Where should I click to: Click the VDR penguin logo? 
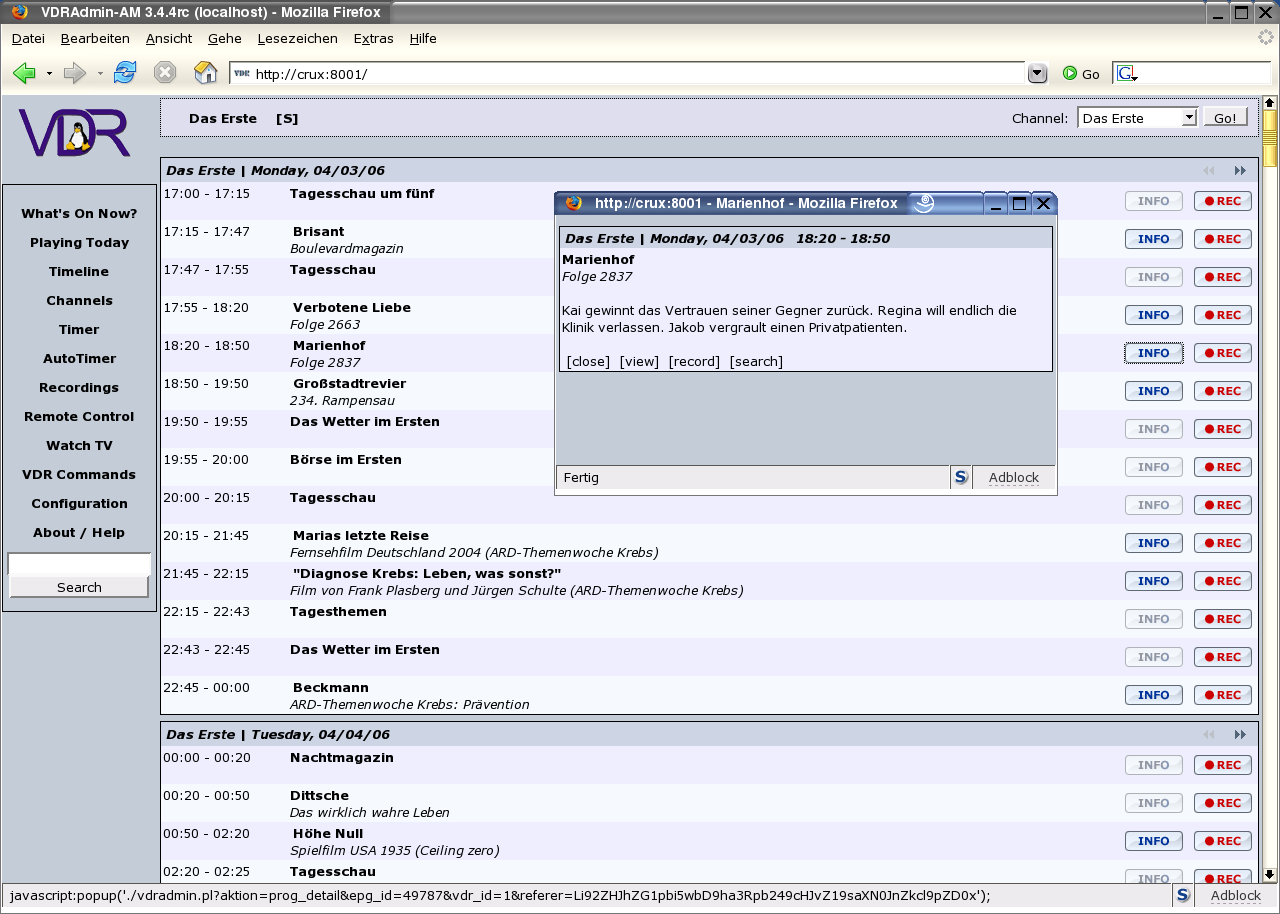(75, 132)
